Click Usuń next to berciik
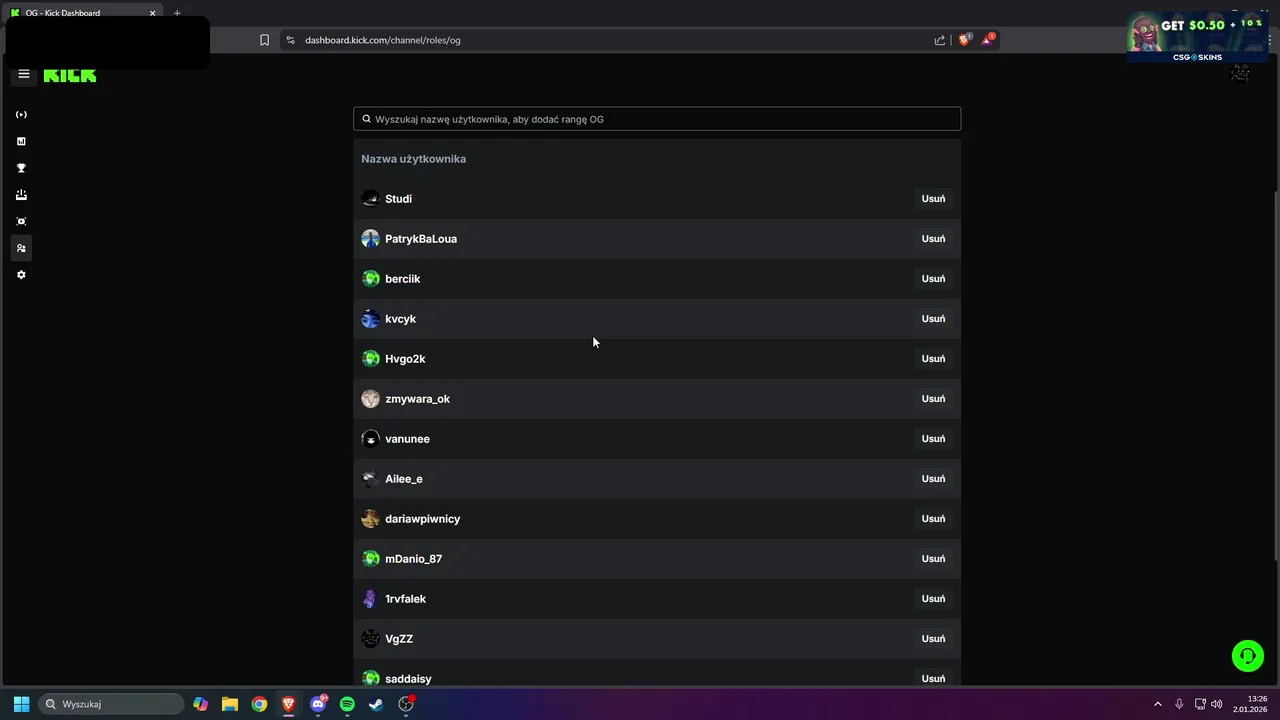The height and width of the screenshot is (720, 1280). click(933, 279)
